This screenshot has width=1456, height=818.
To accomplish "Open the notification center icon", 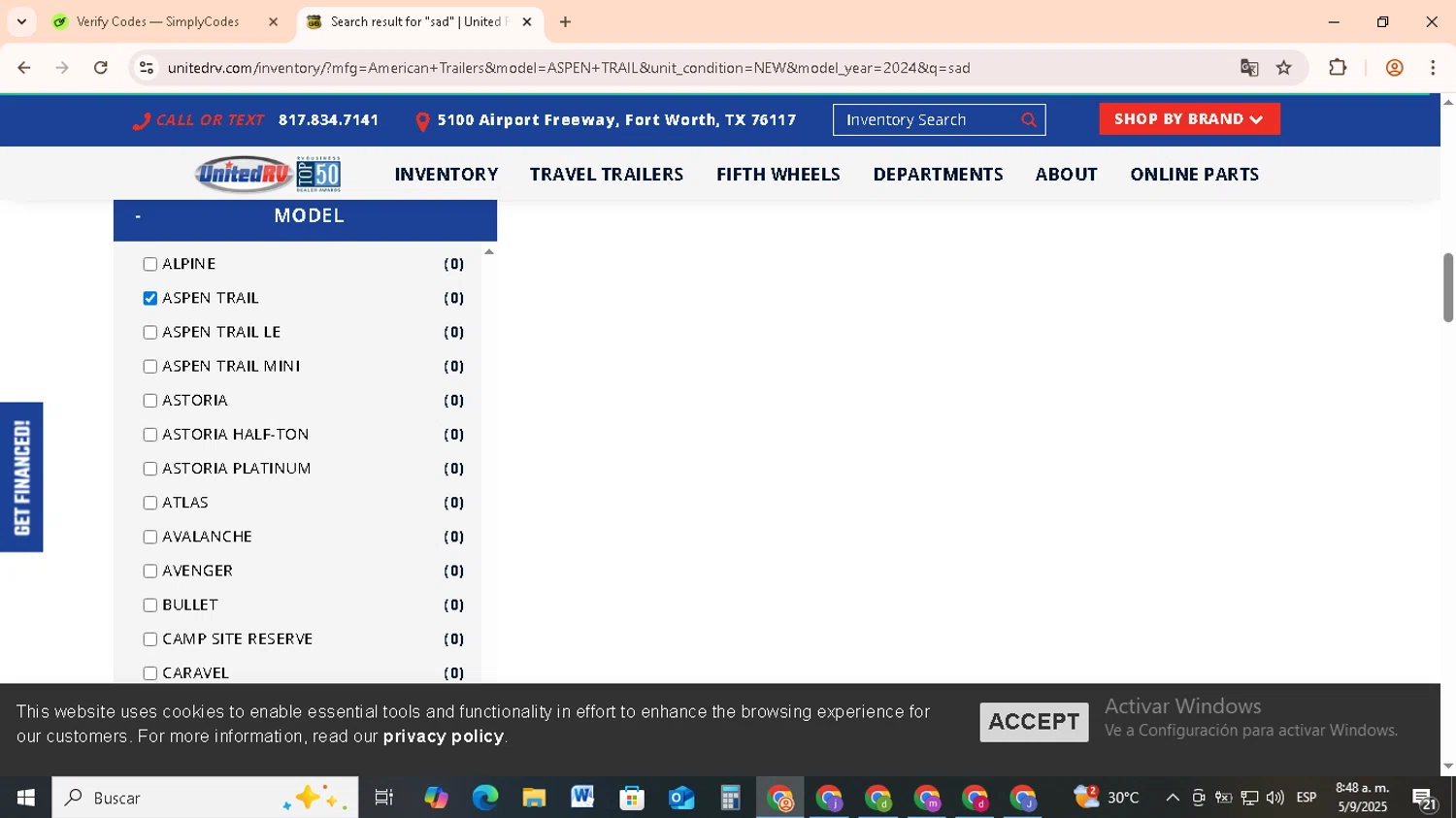I will (1425, 799).
